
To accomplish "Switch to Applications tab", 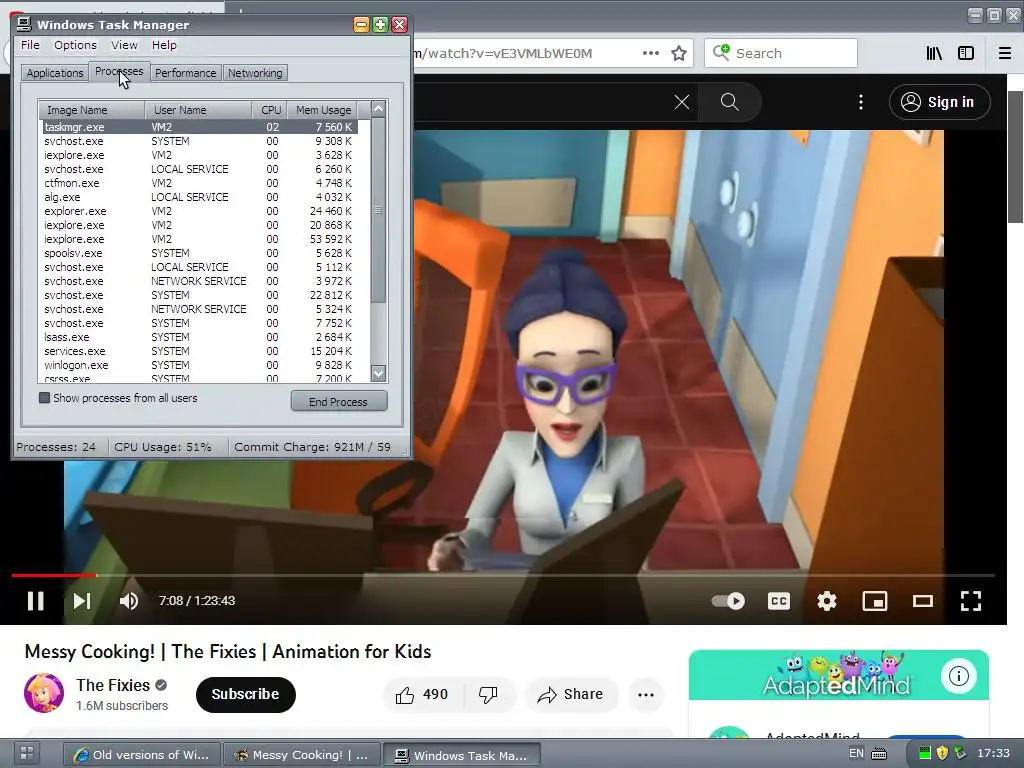I will pyautogui.click(x=55, y=73).
